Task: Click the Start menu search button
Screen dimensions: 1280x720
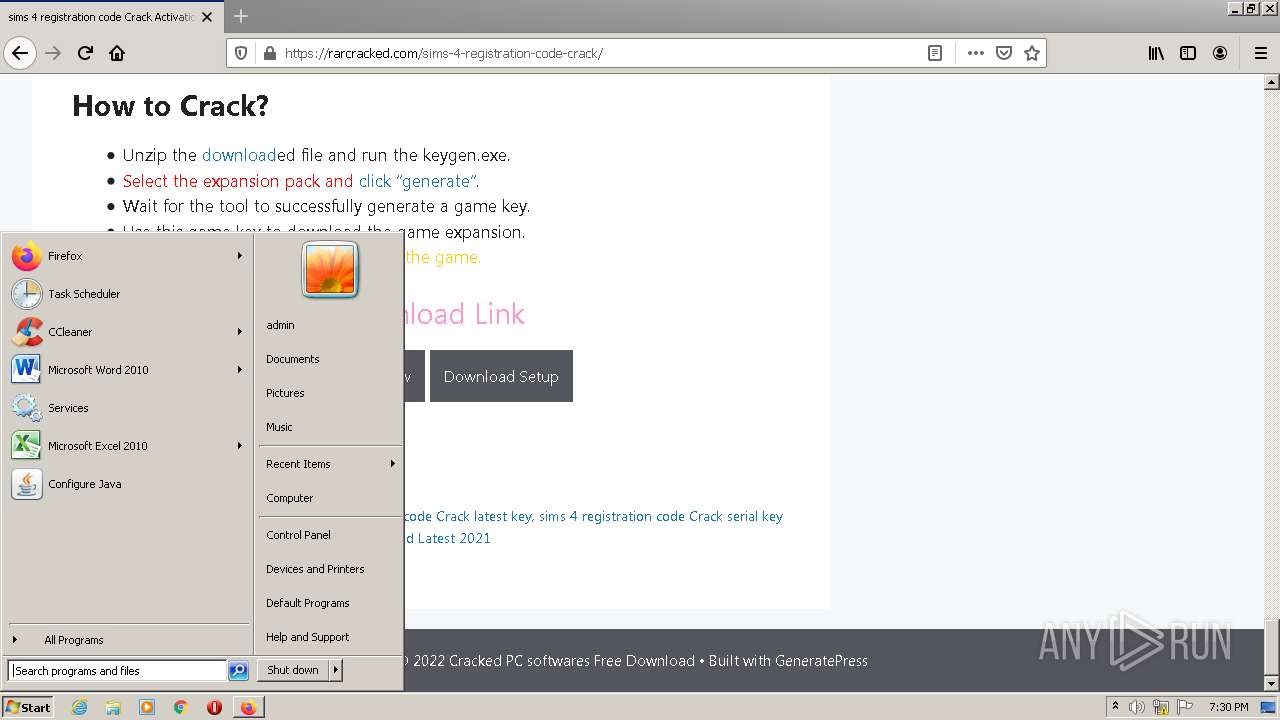Action: click(x=238, y=671)
